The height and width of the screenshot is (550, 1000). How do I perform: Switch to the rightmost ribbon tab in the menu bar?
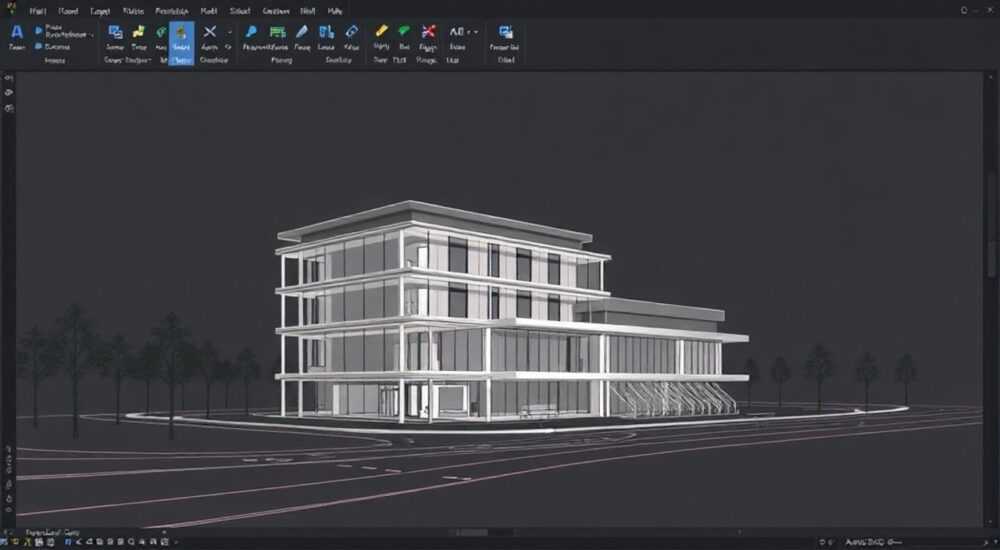click(335, 11)
